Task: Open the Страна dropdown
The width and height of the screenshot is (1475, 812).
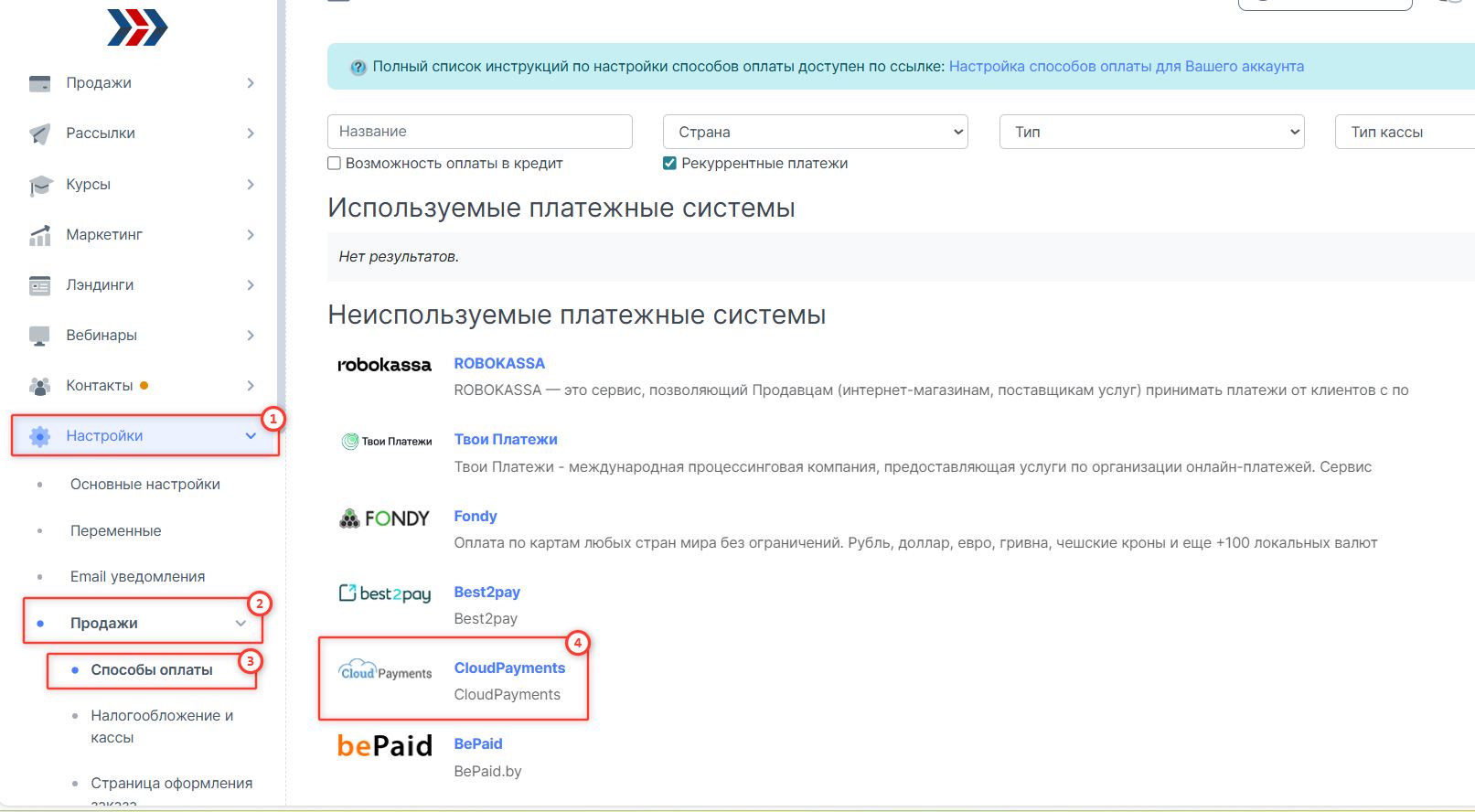Action: tap(815, 132)
